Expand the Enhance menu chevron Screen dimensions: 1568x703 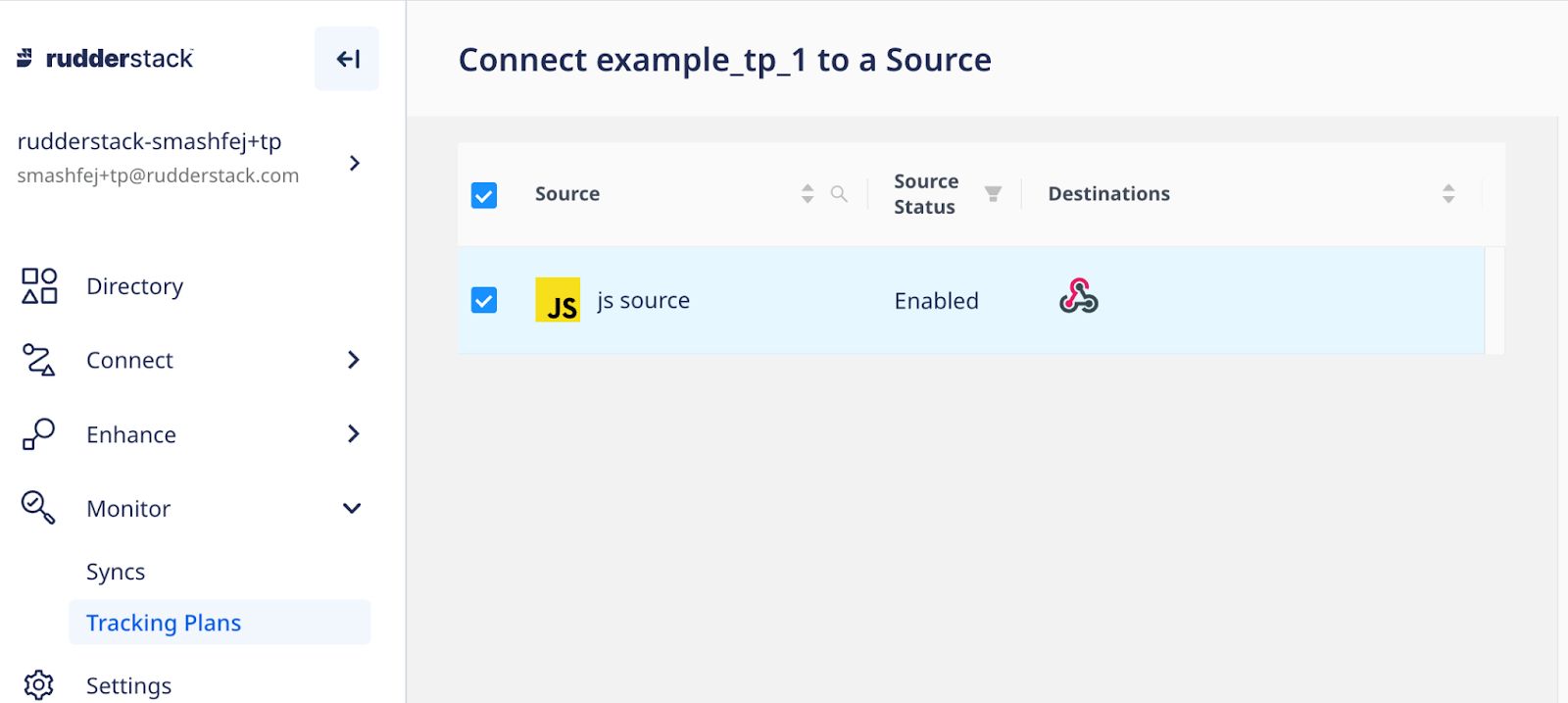(354, 433)
